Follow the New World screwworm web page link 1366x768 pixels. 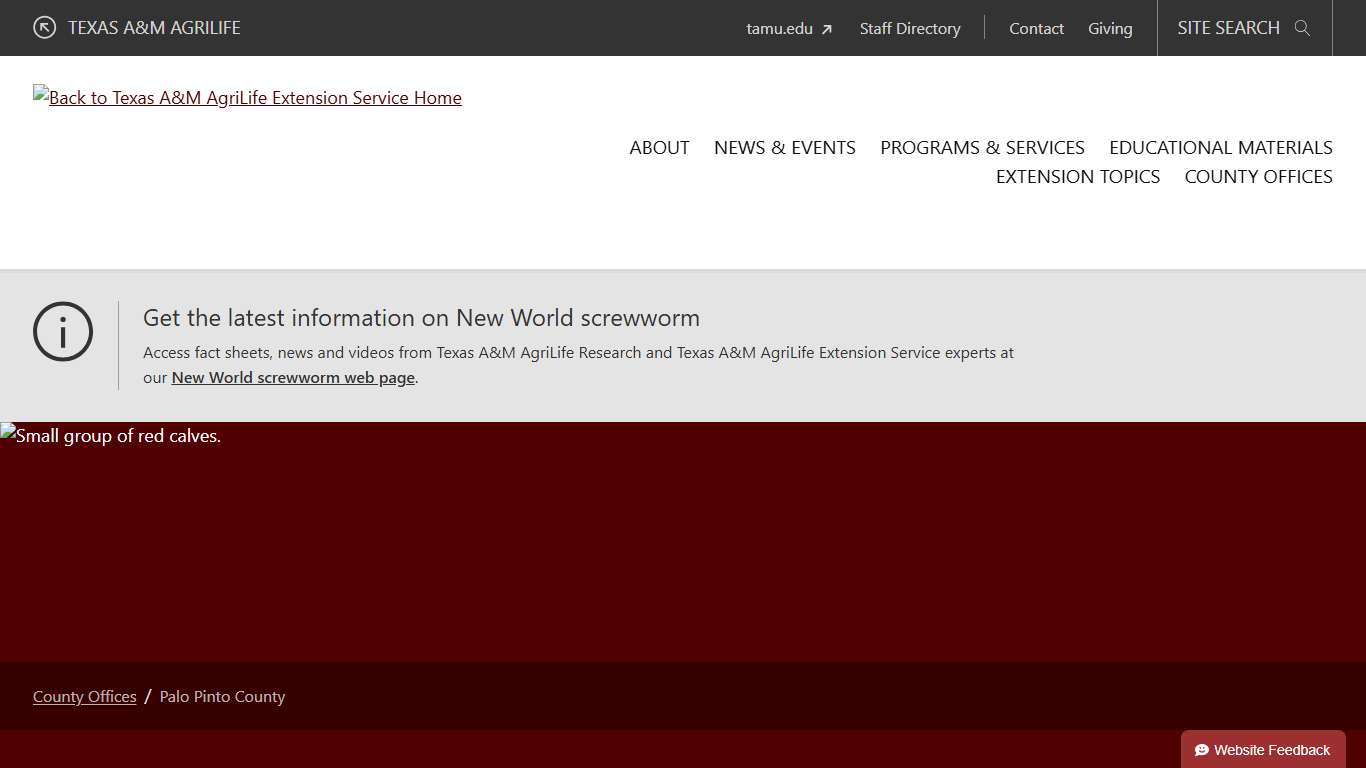[x=293, y=378]
